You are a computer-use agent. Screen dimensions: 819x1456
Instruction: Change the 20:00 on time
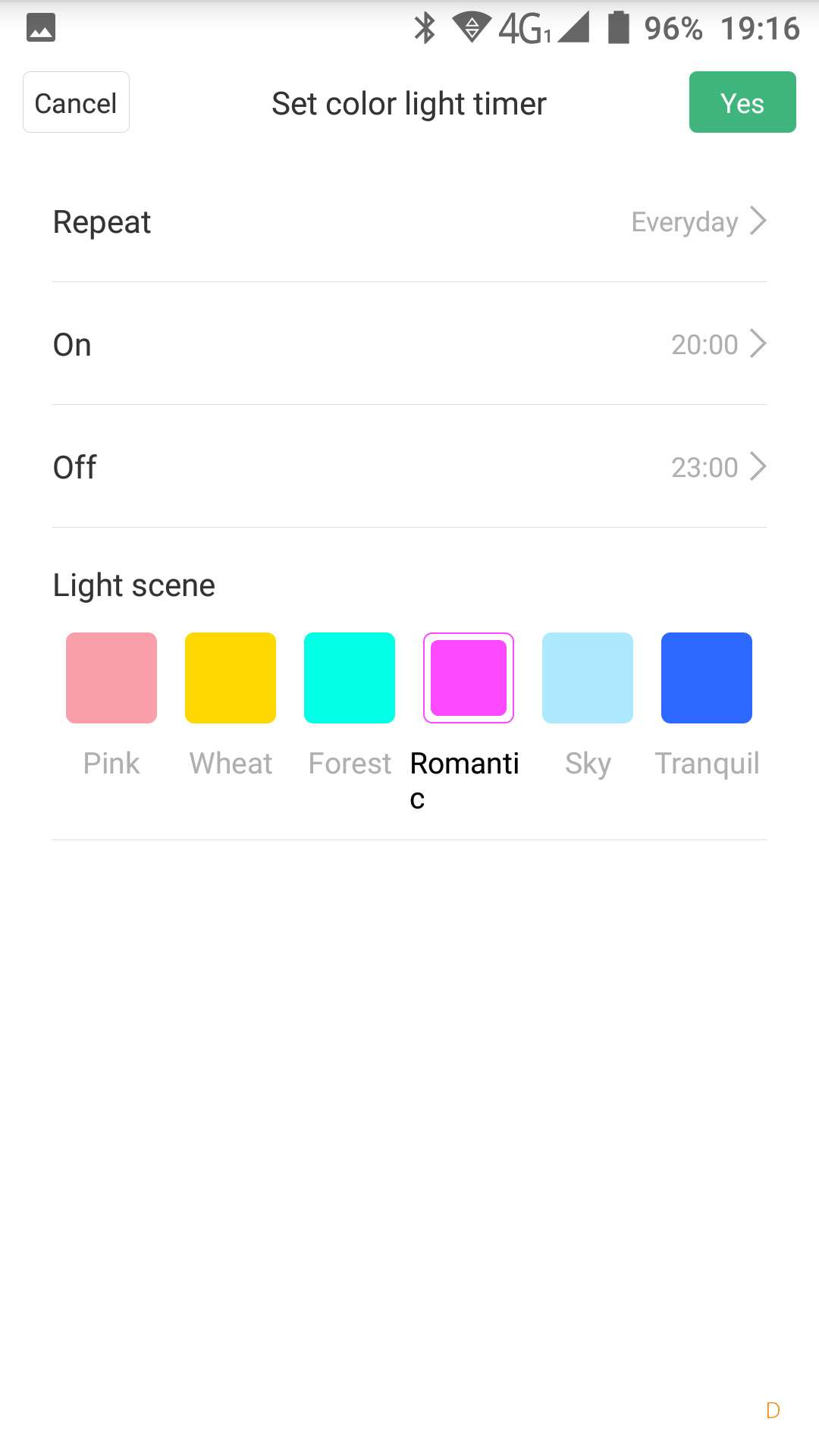coord(704,344)
